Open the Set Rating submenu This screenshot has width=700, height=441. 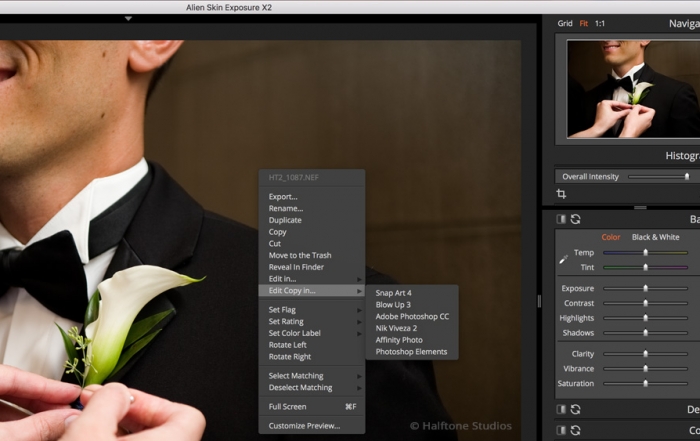point(312,321)
